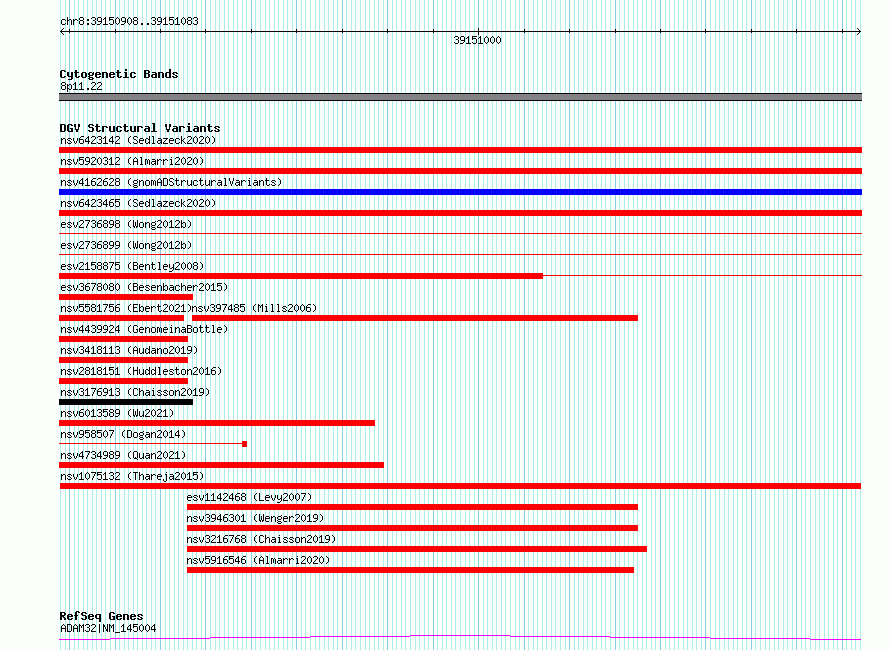Select nsv5916546 (Almarri2020) label
The height and width of the screenshot is (650, 890).
coord(258,560)
